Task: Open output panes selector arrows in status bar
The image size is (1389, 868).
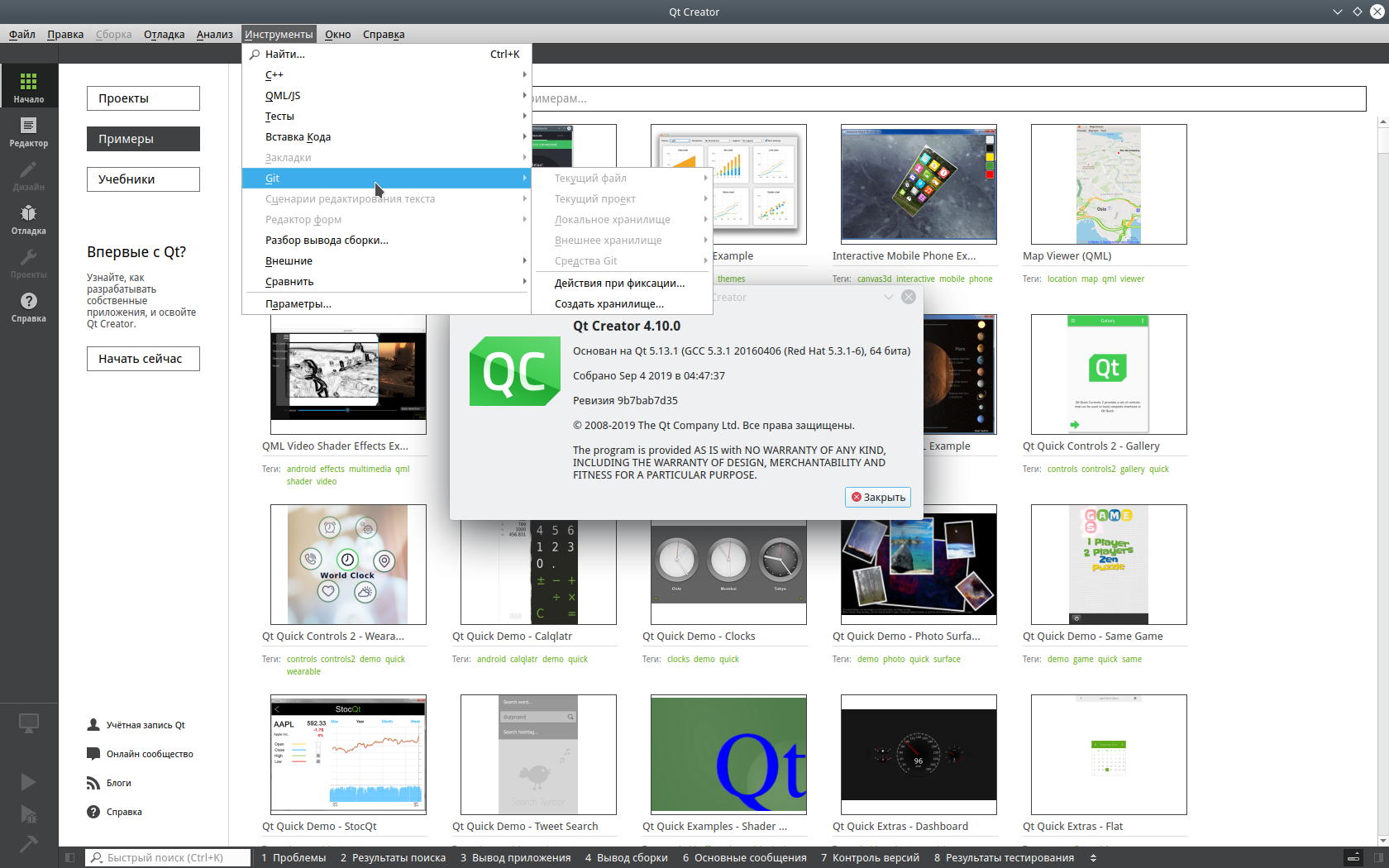Action: (x=1094, y=858)
